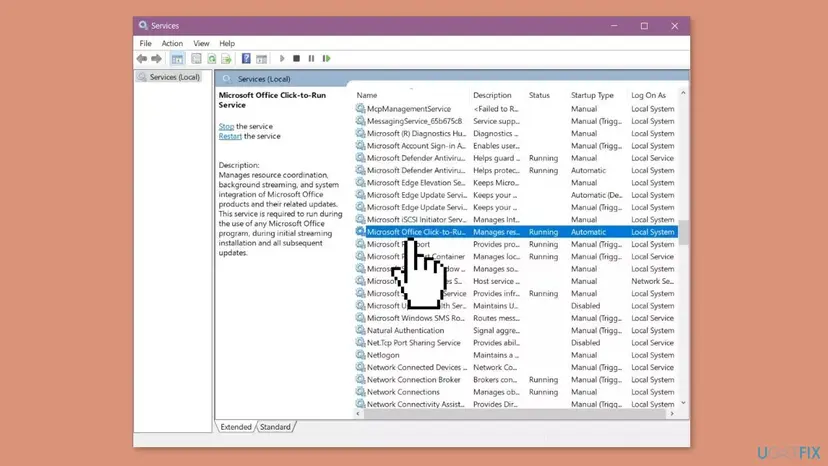Click the toolbar Forward arrow
Viewport: 828px width, 466px height.
point(156,59)
